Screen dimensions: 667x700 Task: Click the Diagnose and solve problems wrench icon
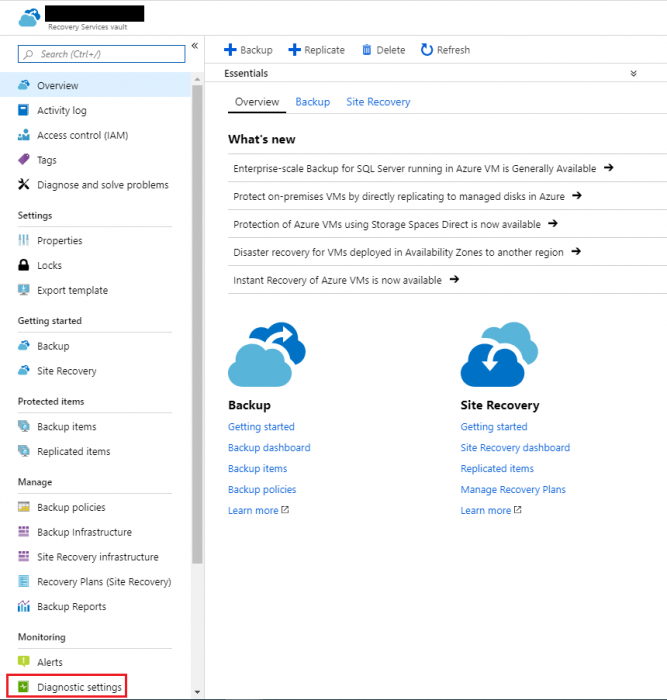(24, 184)
